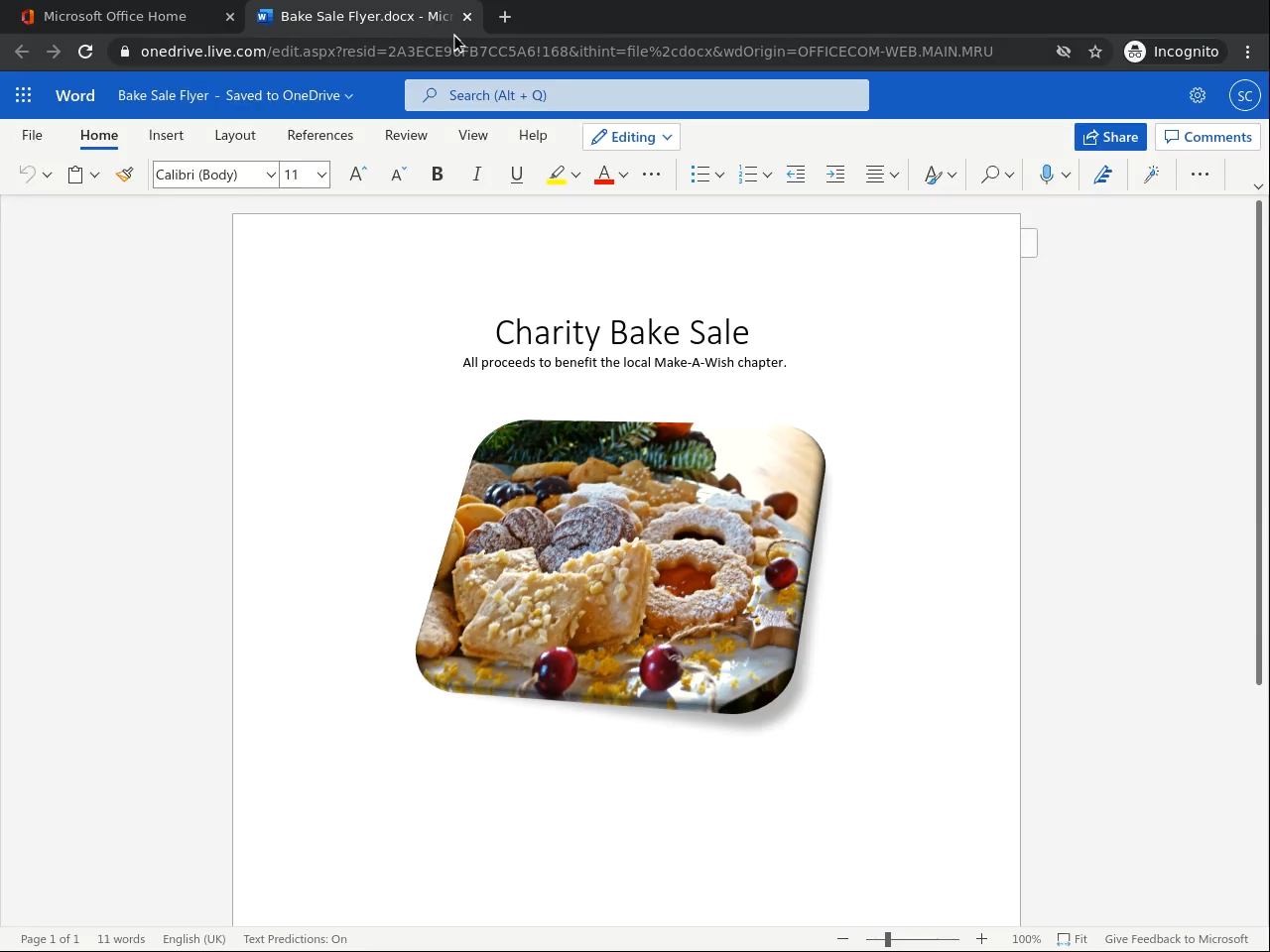Click Give Feedback to Microsoft
This screenshot has height=952, width=1270.
point(1177,939)
